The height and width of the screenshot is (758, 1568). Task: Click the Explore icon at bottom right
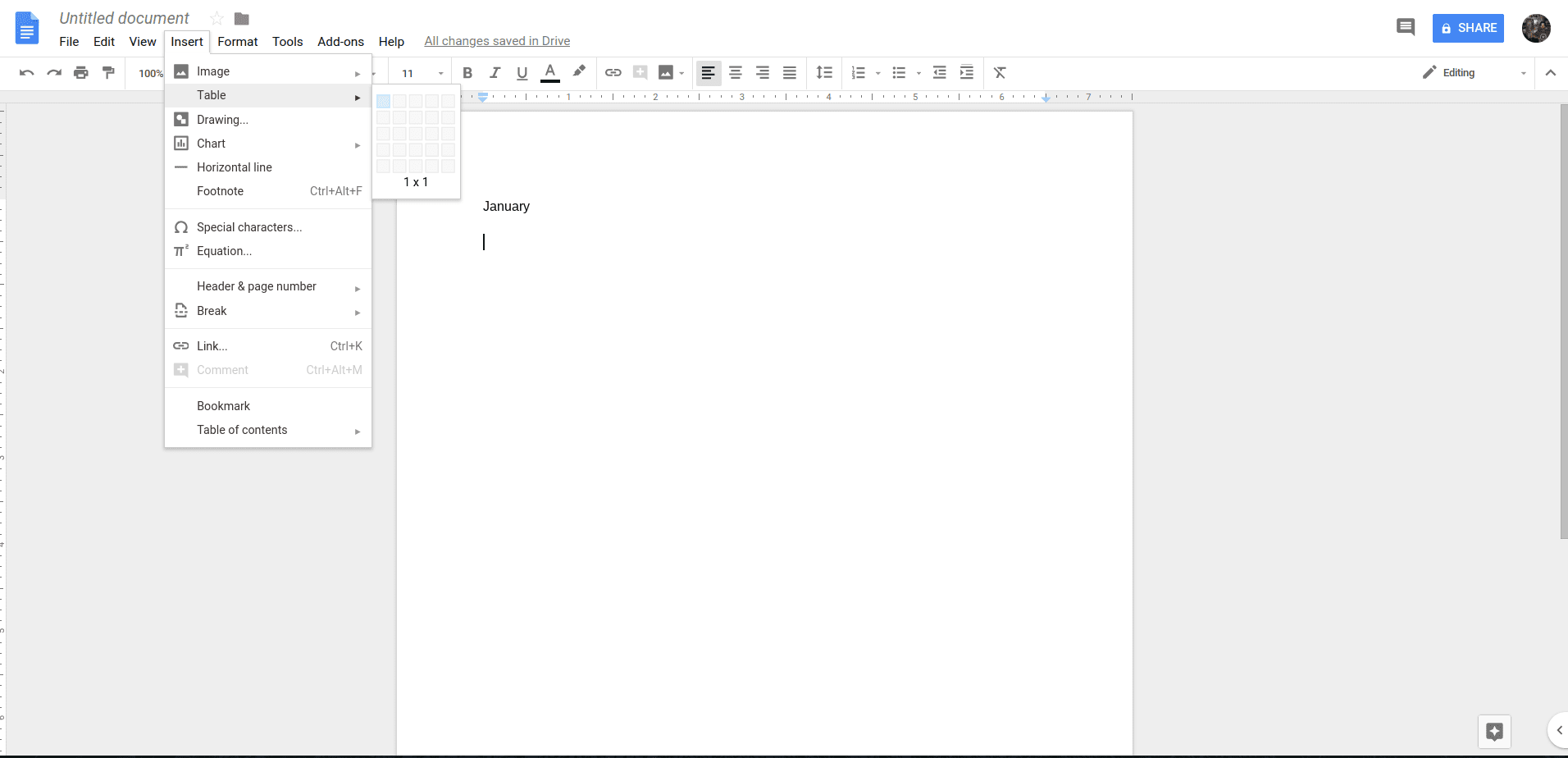pyautogui.click(x=1495, y=731)
